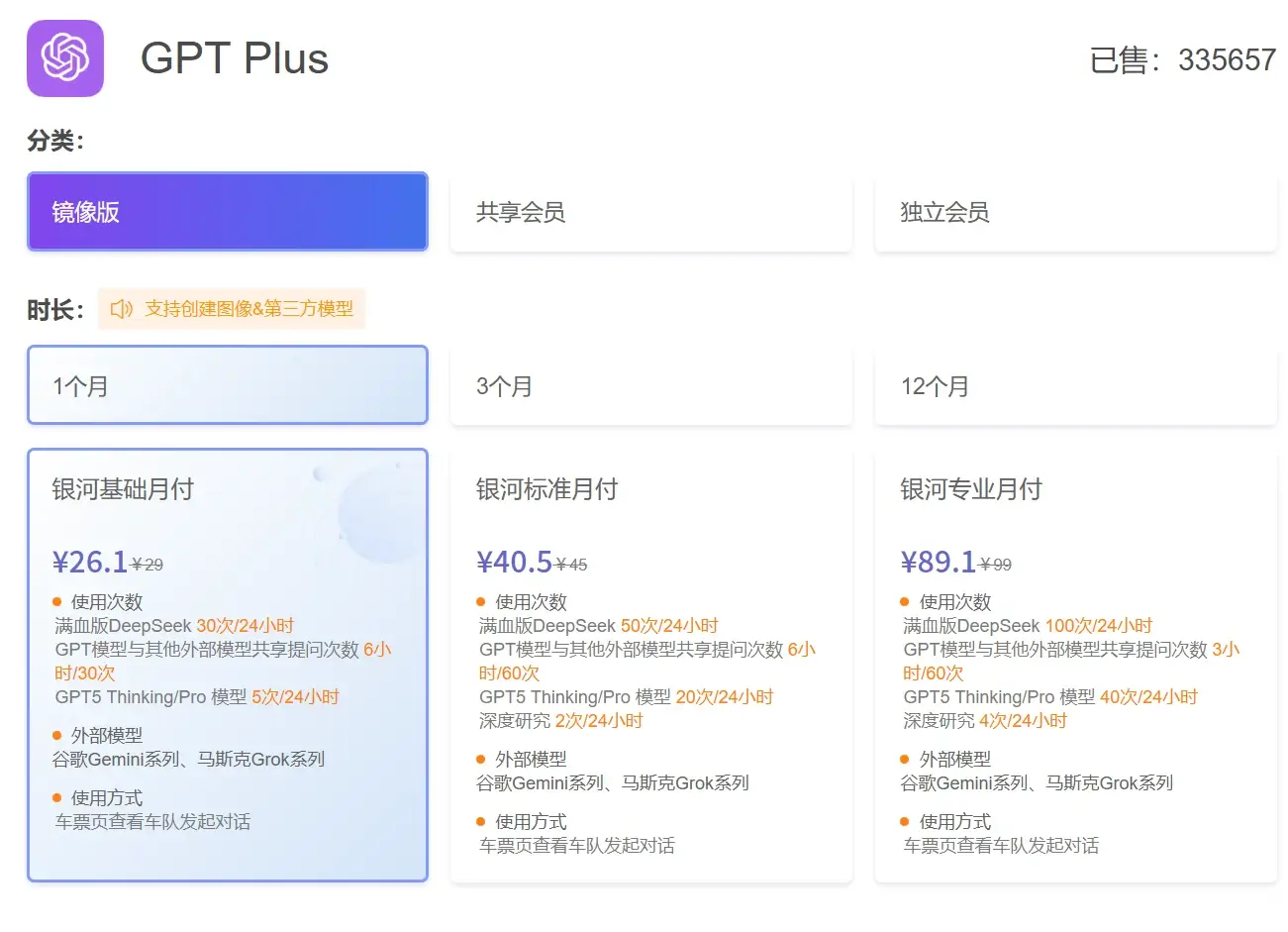
Task: Click the ¥89.1 price in the professional plan
Action: [x=939, y=563]
